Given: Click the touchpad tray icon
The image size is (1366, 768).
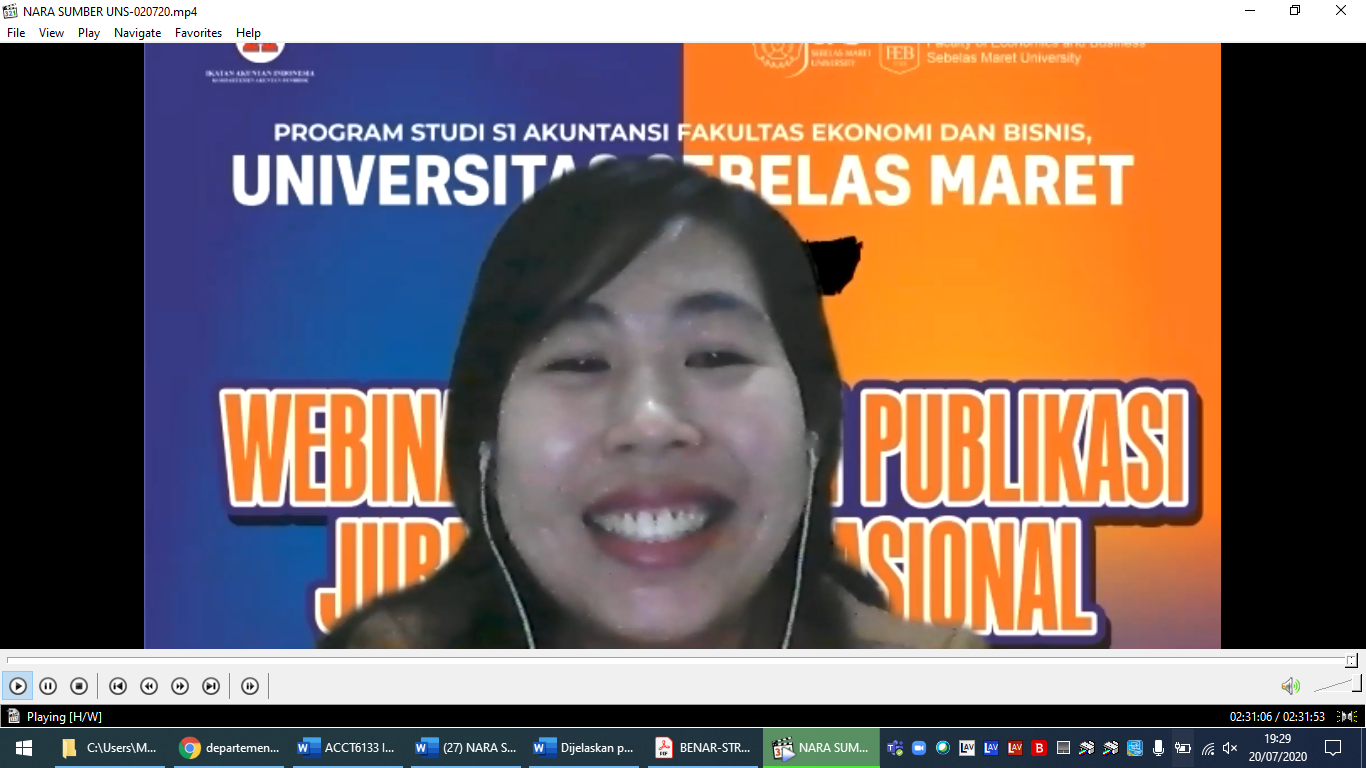Looking at the screenshot, I should click(x=1063, y=748).
